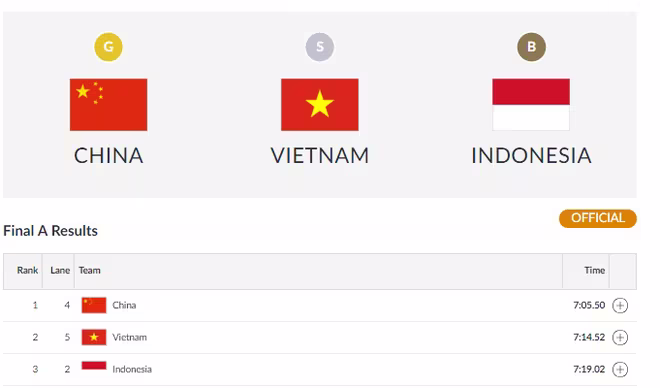Click the Lane column header
660x388 pixels.
tap(60, 270)
